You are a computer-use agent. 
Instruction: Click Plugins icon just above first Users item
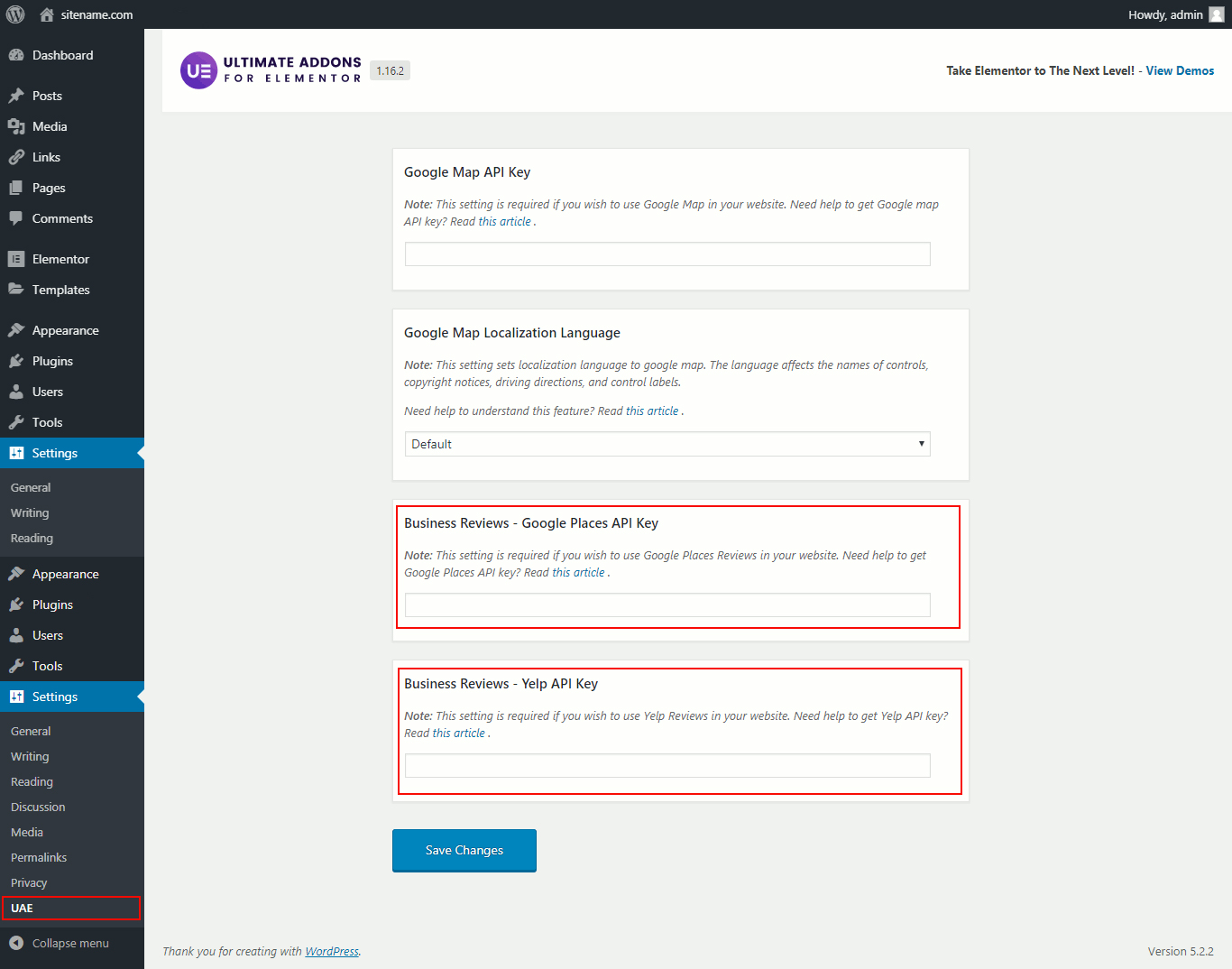point(16,361)
